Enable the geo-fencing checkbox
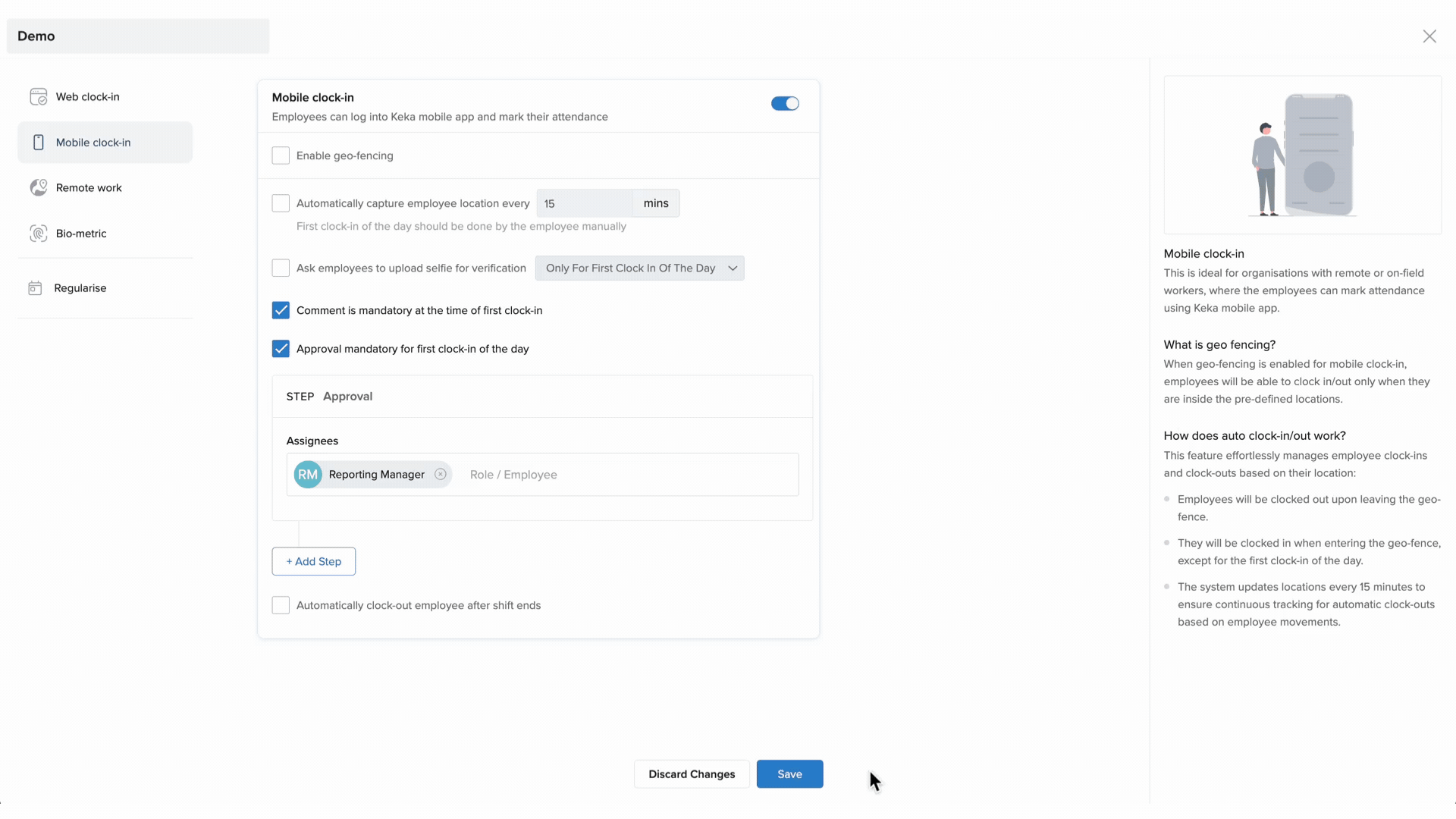 point(281,155)
